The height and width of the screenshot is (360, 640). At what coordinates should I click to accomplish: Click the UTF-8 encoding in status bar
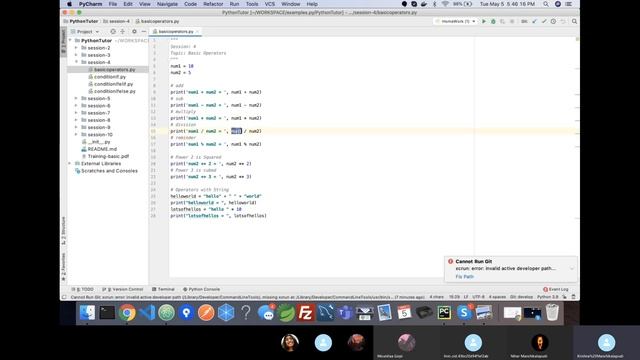(478, 297)
